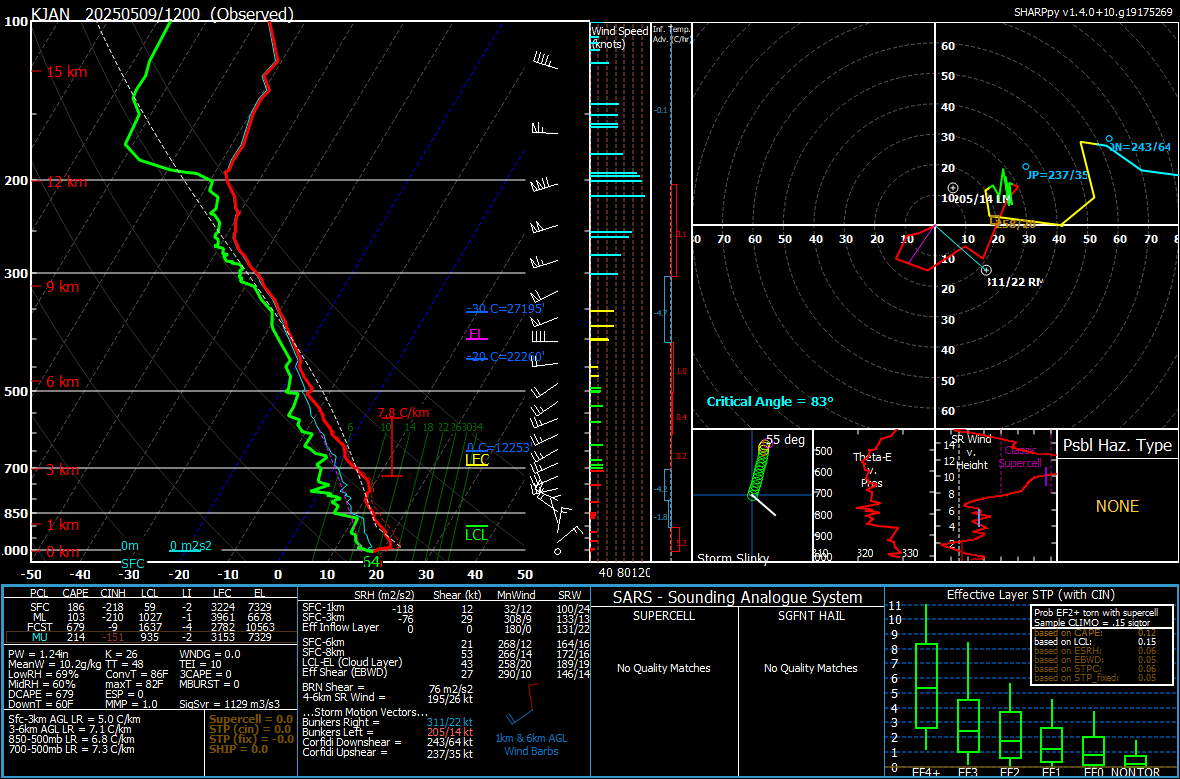Select the ML parcel row

pos(150,616)
